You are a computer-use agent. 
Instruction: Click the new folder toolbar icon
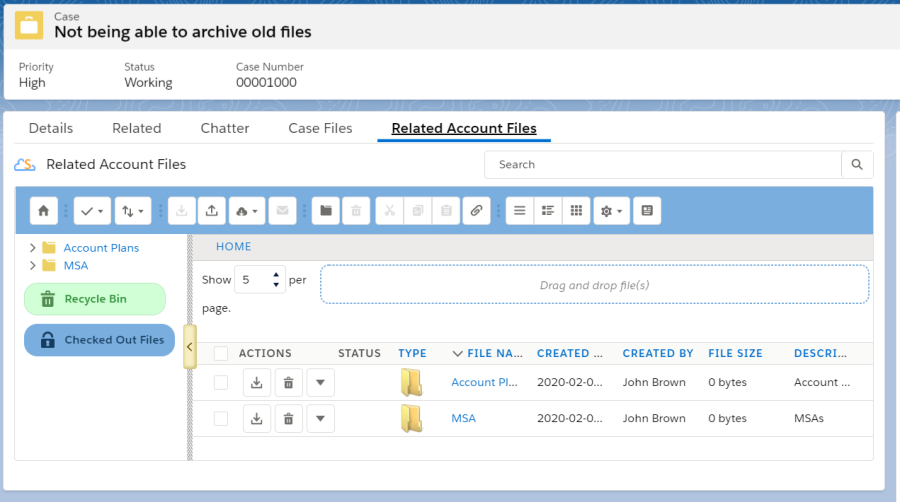(x=324, y=211)
